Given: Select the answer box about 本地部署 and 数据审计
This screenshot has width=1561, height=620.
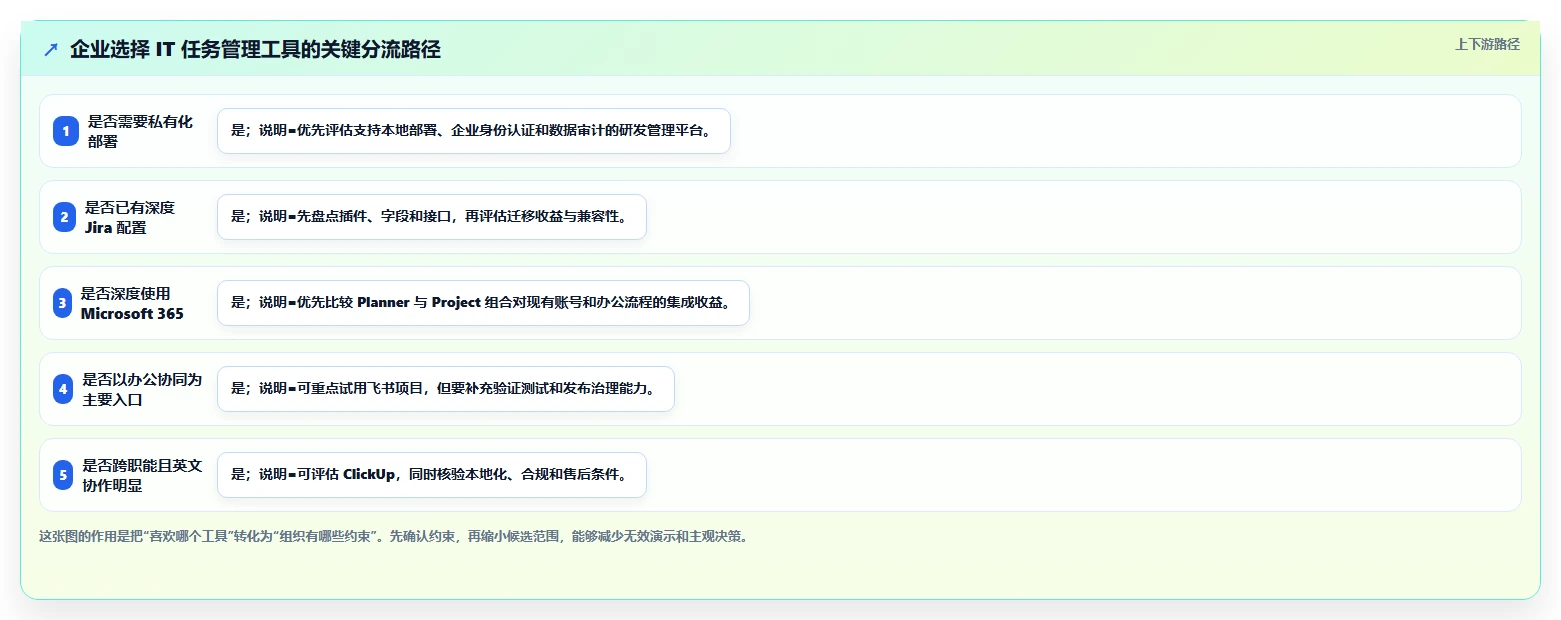Looking at the screenshot, I should pos(474,131).
